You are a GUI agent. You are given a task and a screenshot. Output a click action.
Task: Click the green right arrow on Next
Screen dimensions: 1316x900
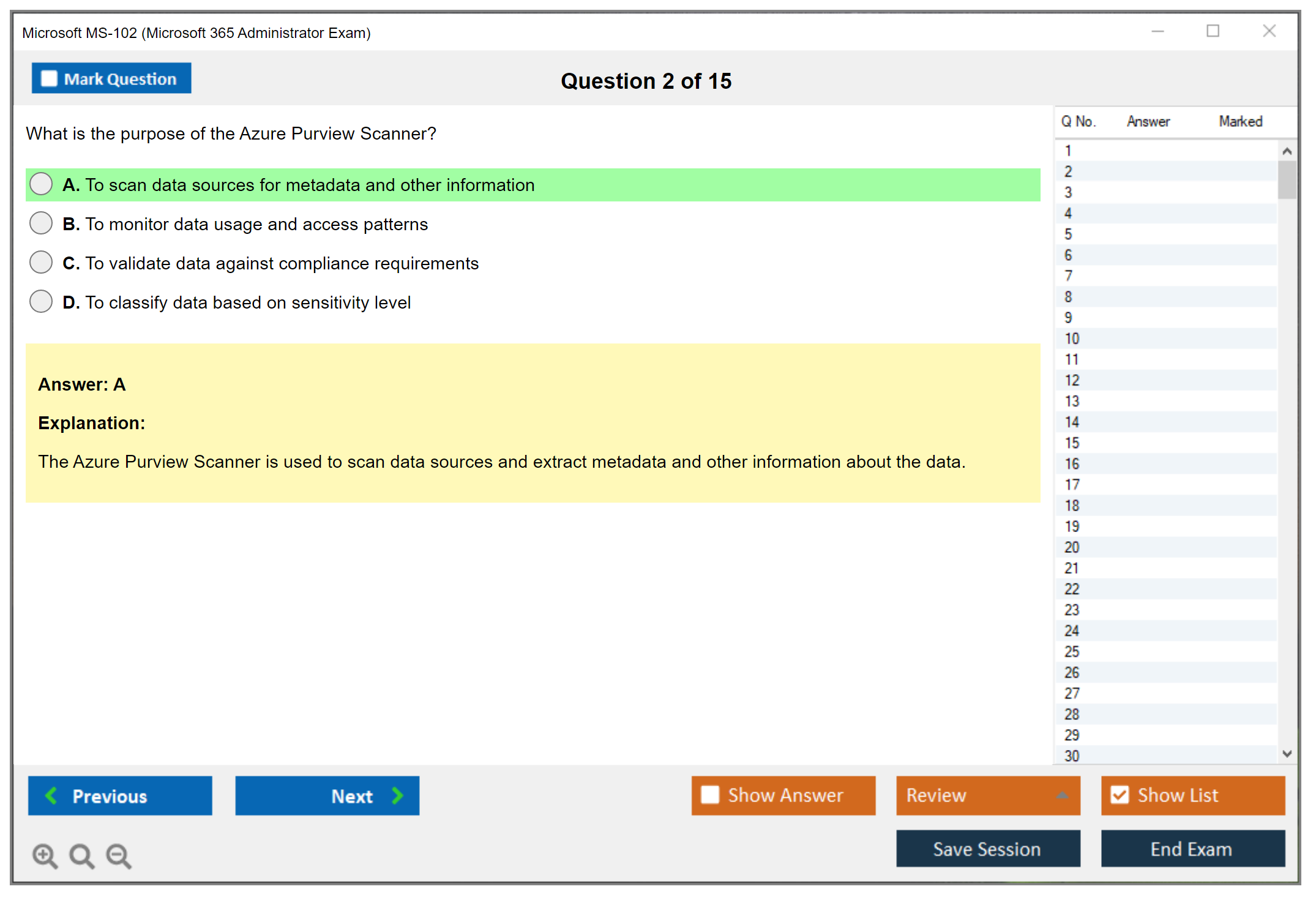tap(397, 795)
